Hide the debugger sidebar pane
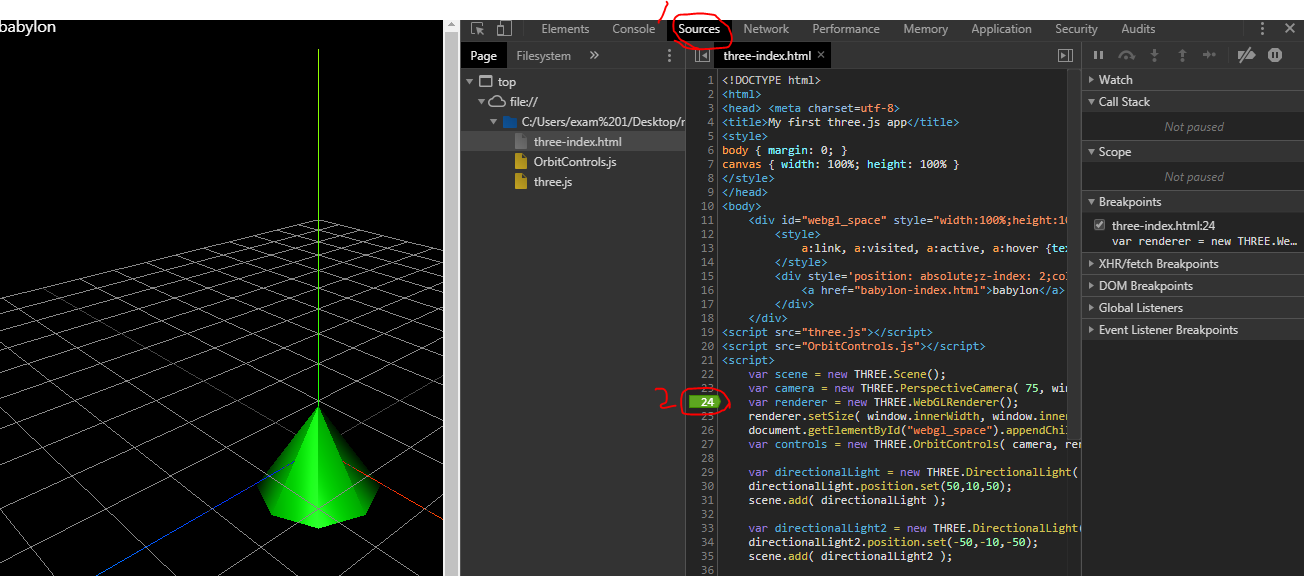 pos(1065,56)
